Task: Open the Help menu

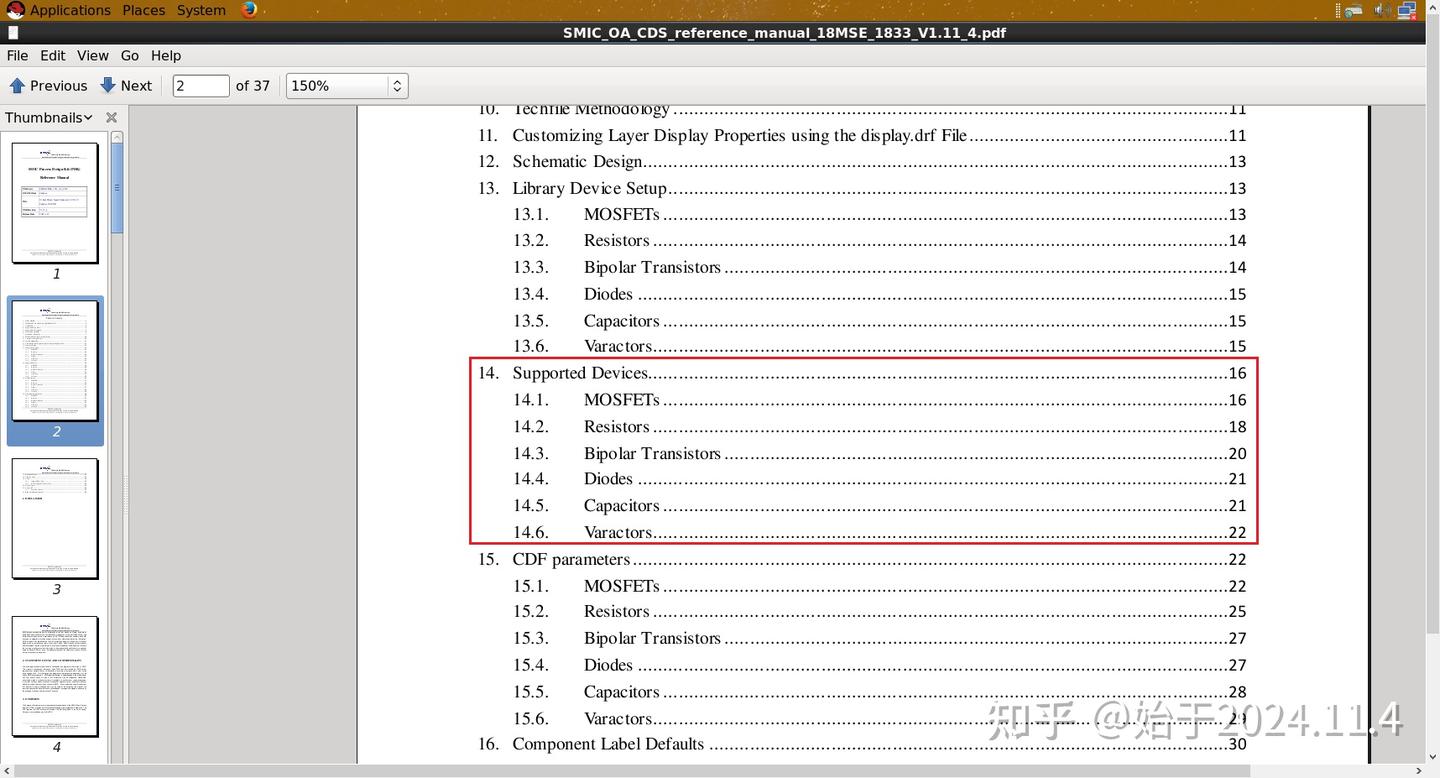Action: pyautogui.click(x=166, y=56)
